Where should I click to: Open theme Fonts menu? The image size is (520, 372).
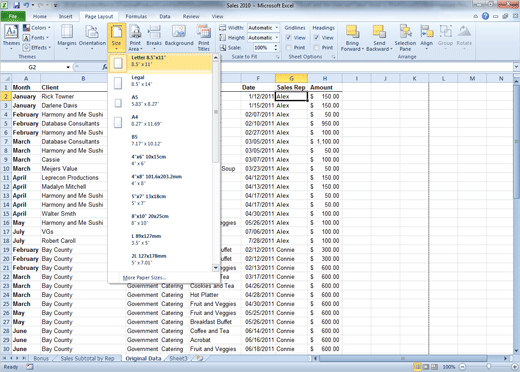[36, 38]
